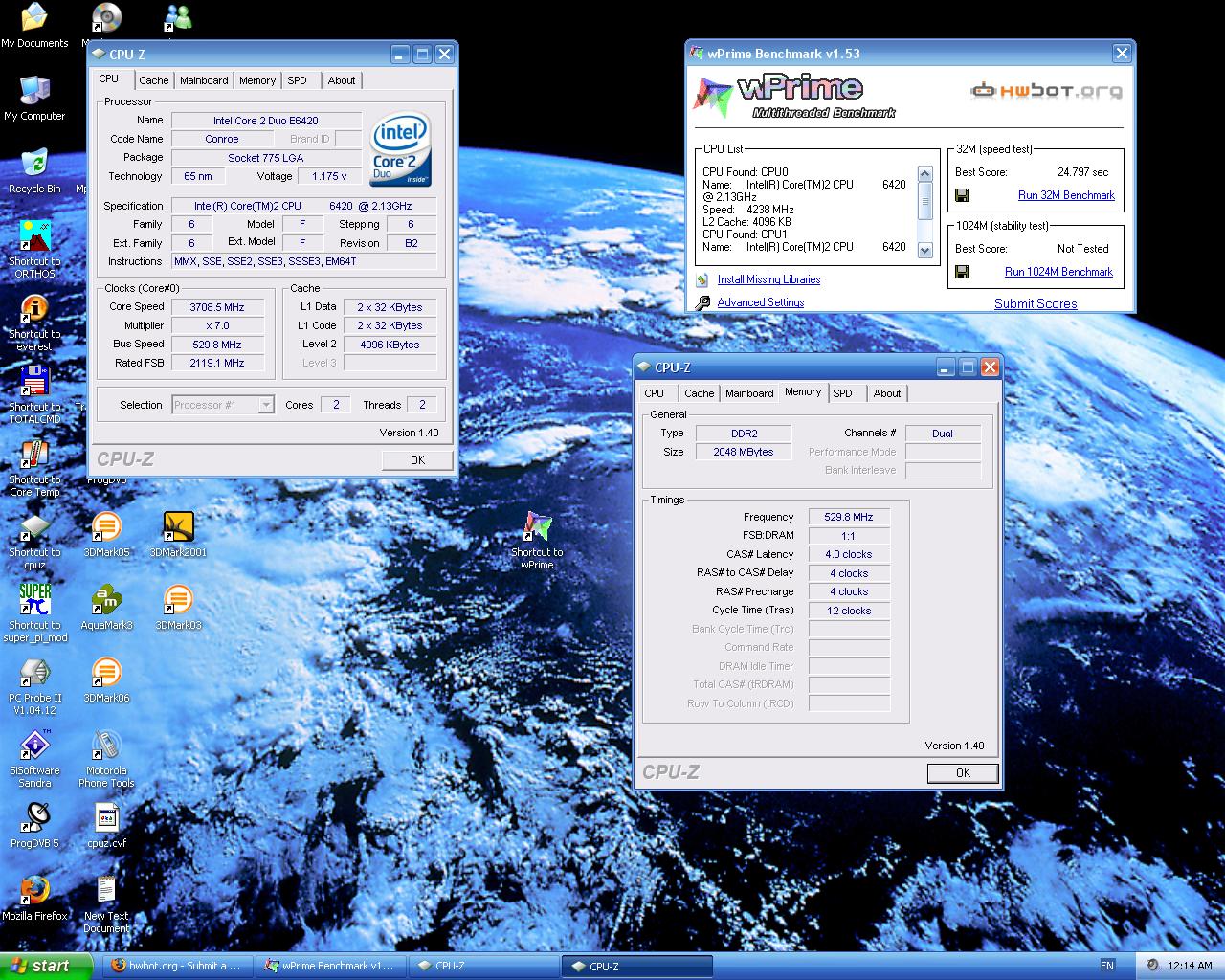Image resolution: width=1225 pixels, height=980 pixels.
Task: Switch to Cache tab in left CPU-Z window
Action: click(x=154, y=80)
